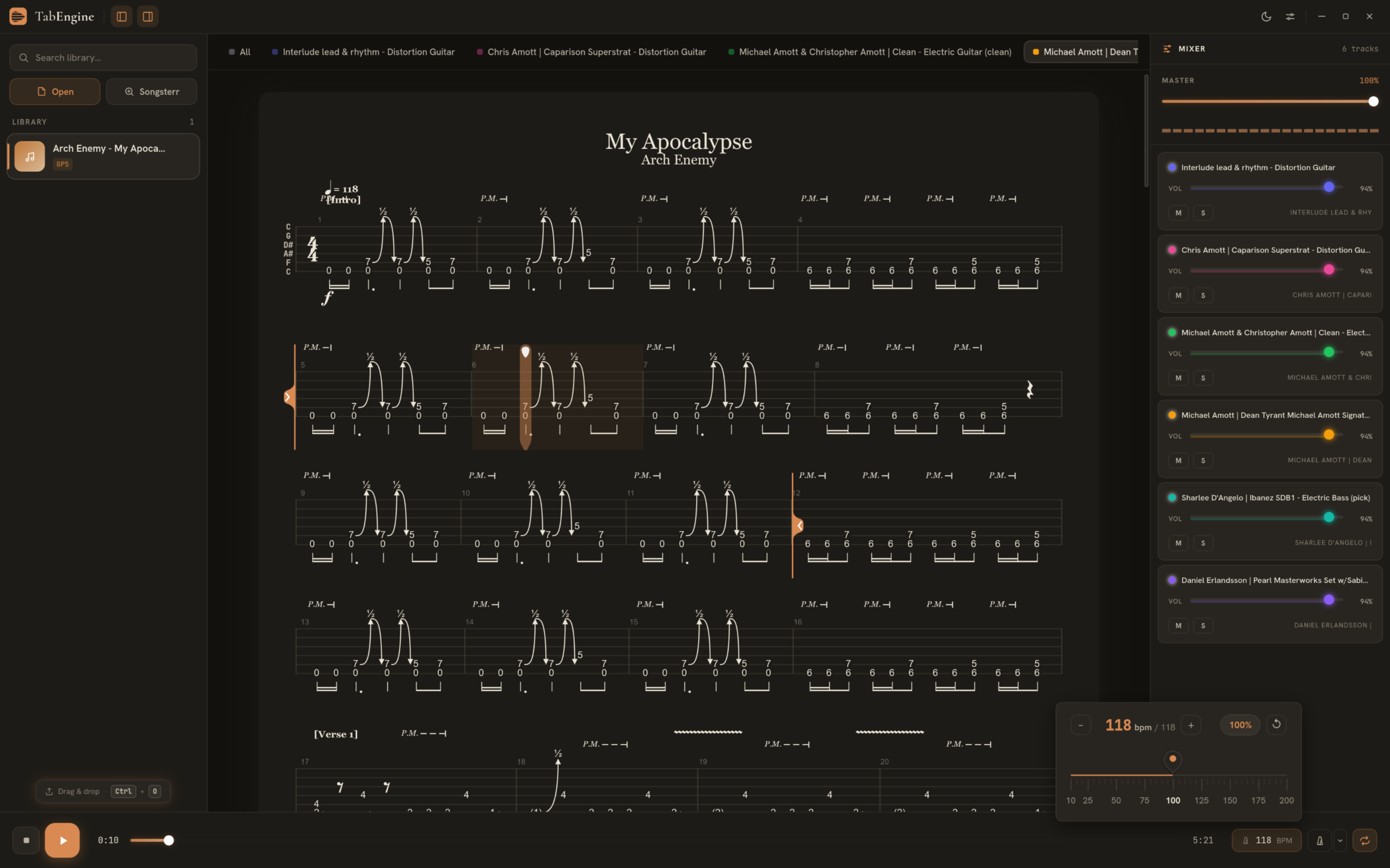Solo the Interlude lead & rhythm track

1203,213
